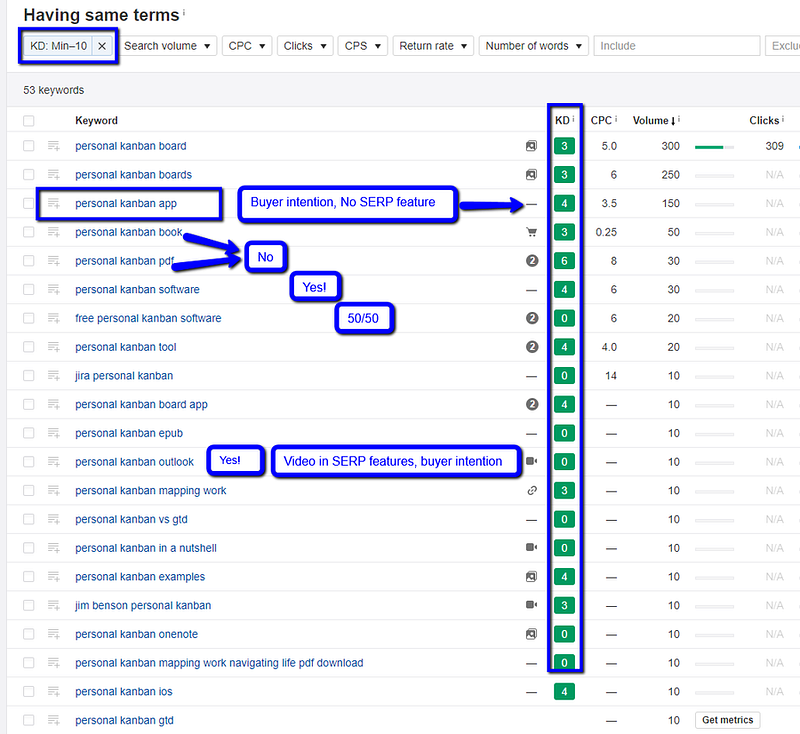
Task: SERP features count icon for personal kanban tool
Action: click(532, 347)
